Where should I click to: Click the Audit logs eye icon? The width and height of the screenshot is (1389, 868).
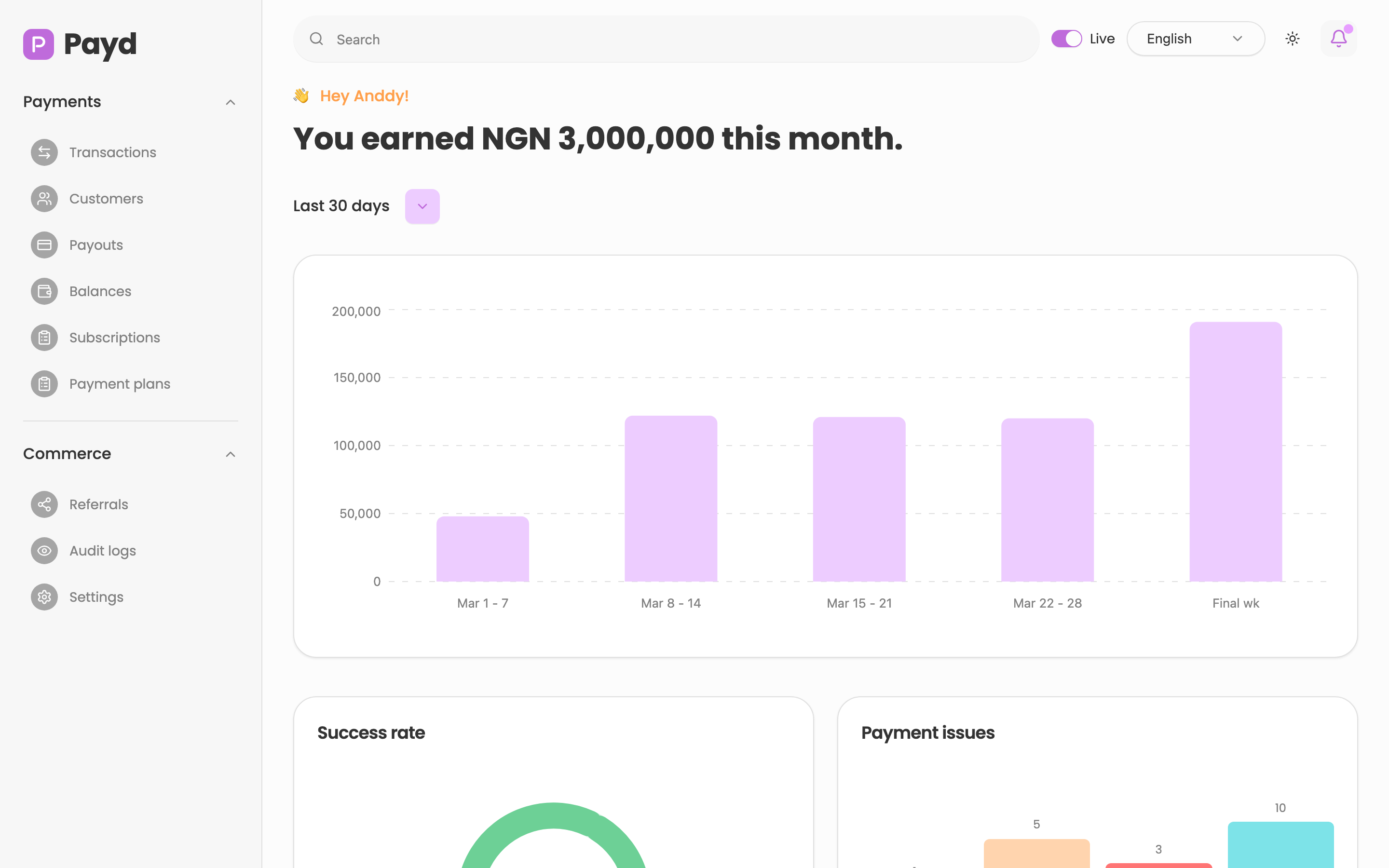(44, 551)
